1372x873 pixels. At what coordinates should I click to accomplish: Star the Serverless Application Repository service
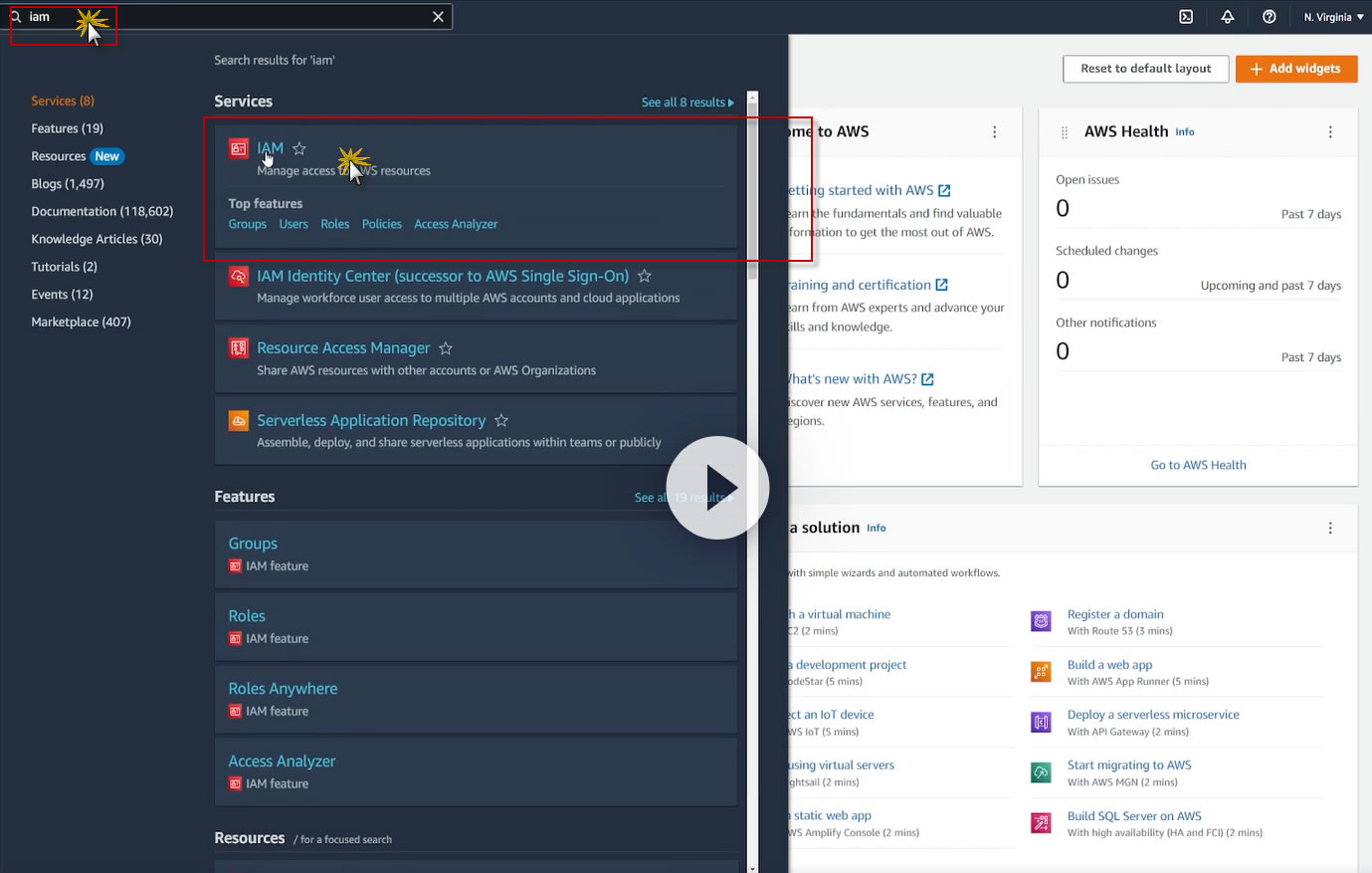point(501,421)
